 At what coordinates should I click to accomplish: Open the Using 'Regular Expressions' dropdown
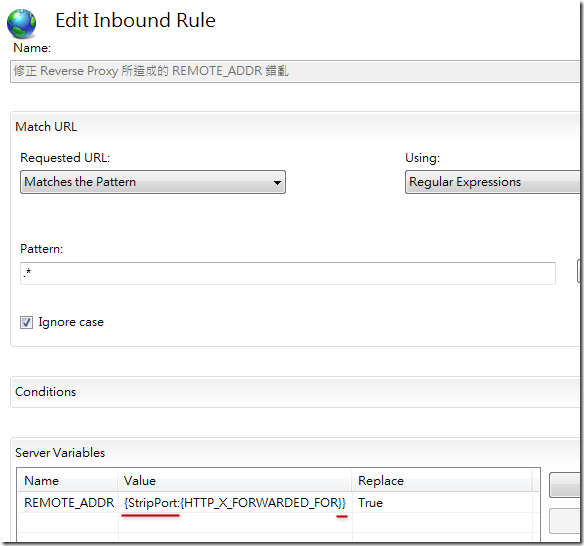coord(493,182)
